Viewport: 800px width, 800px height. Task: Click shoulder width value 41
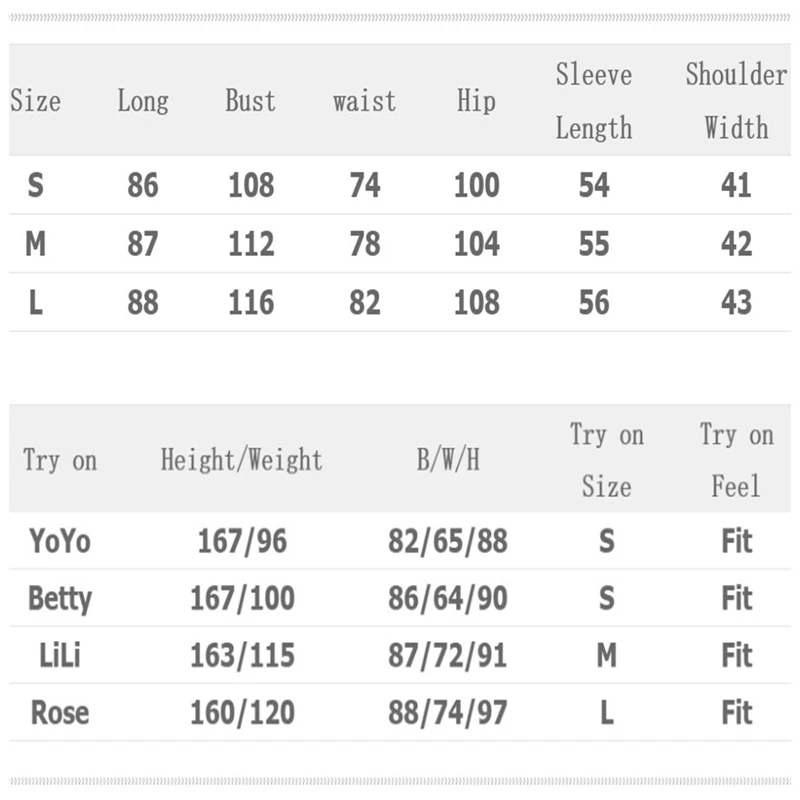coord(736,186)
